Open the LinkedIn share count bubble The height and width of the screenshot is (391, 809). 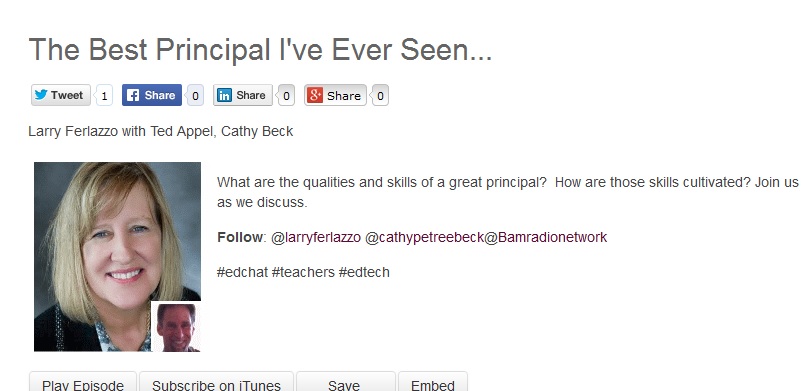[286, 95]
